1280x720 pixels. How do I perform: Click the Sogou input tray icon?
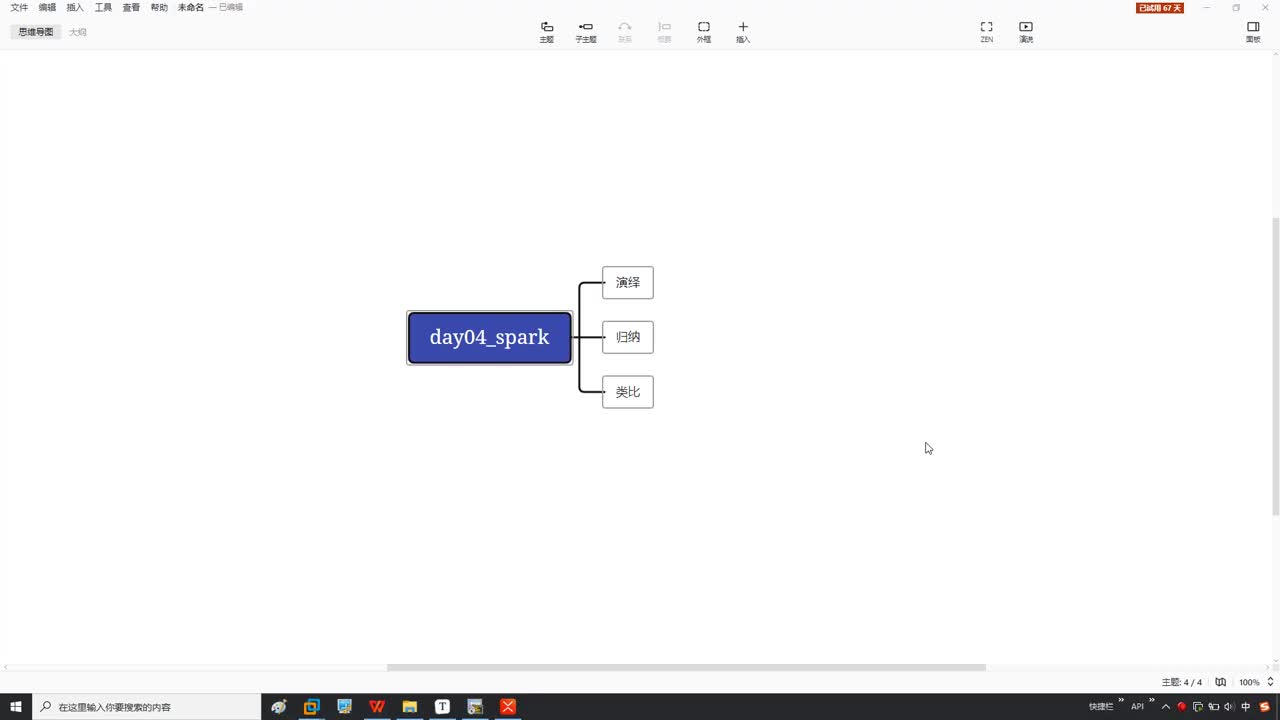[x=1264, y=707]
